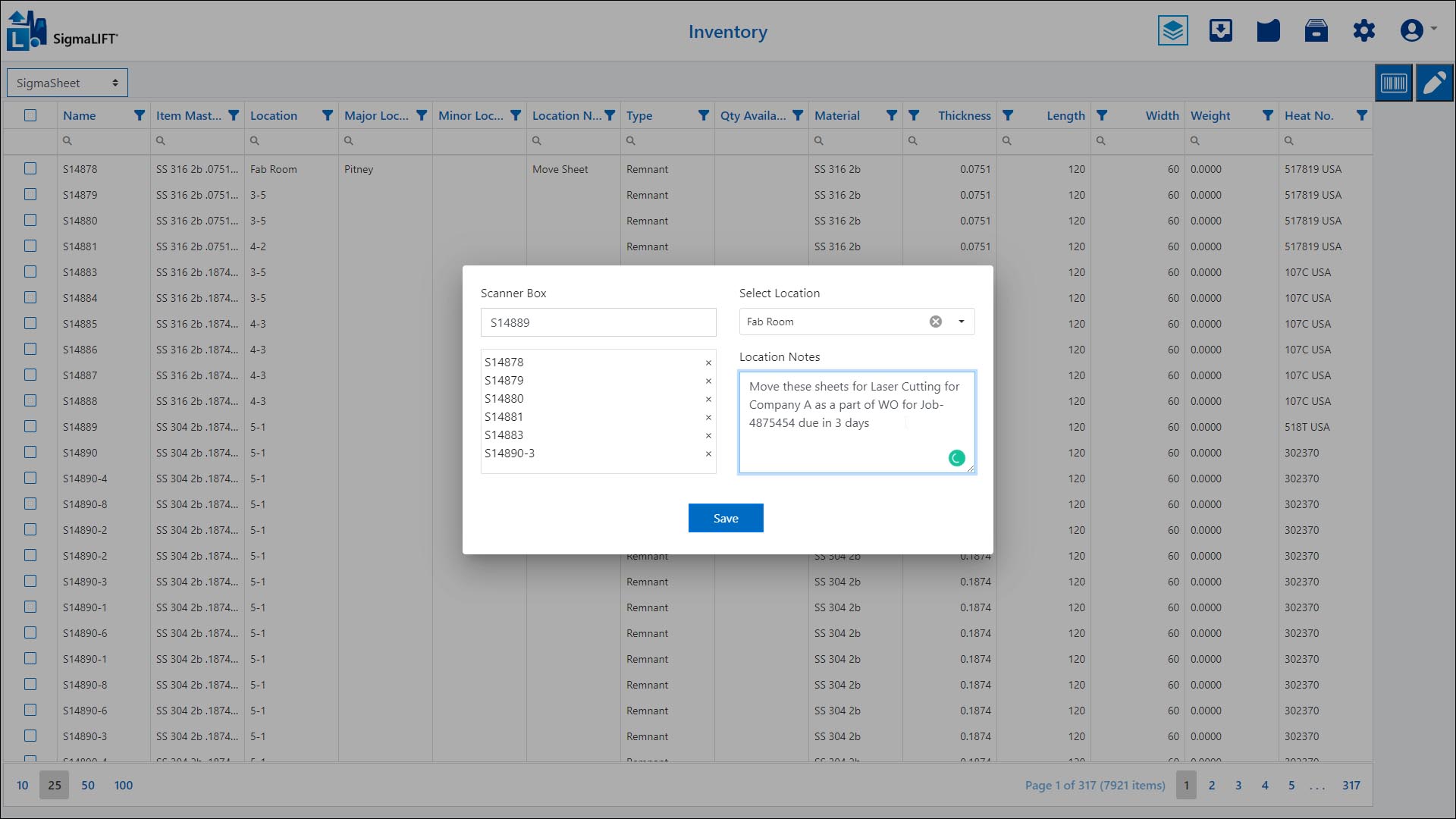
Task: Toggle checkbox for item S14878
Action: [30, 168]
